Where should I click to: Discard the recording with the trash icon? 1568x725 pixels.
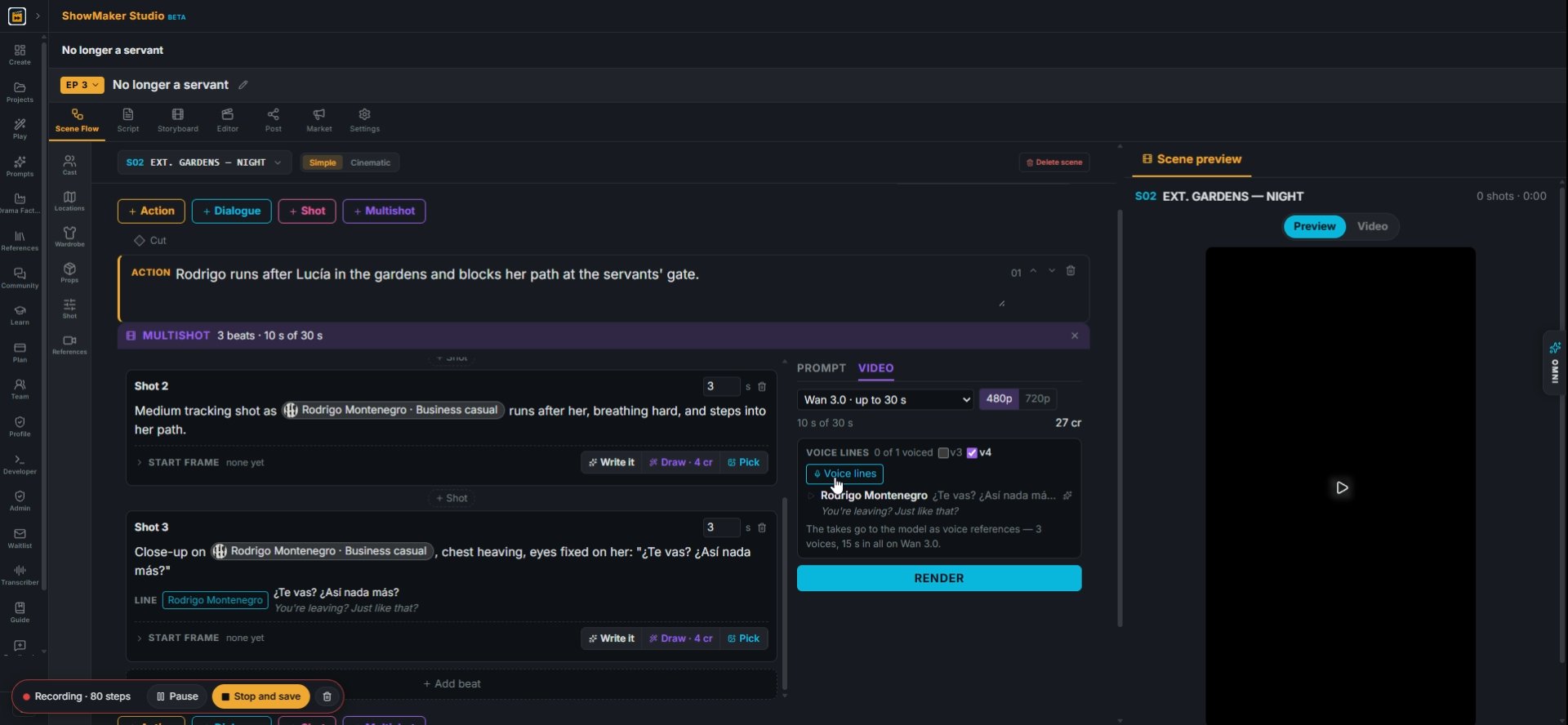(x=327, y=696)
